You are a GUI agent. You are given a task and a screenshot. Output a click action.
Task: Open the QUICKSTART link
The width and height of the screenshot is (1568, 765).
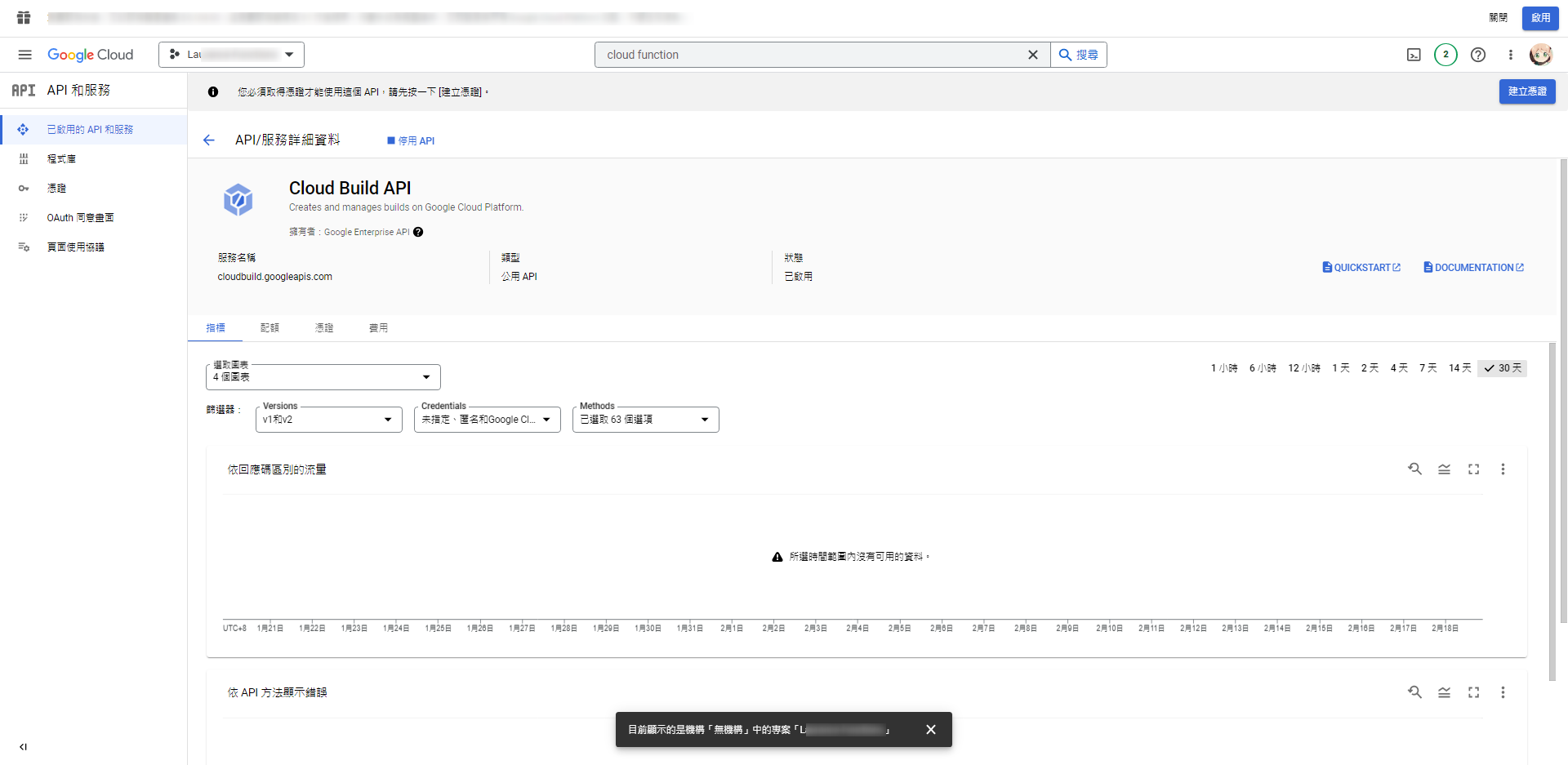[x=1361, y=268]
